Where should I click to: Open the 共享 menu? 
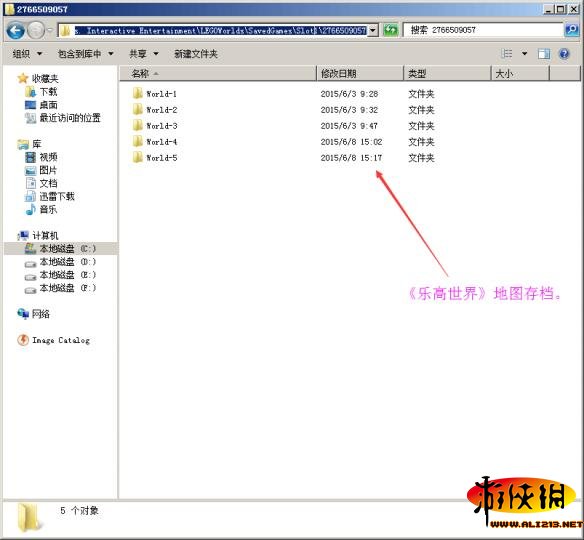click(x=144, y=54)
